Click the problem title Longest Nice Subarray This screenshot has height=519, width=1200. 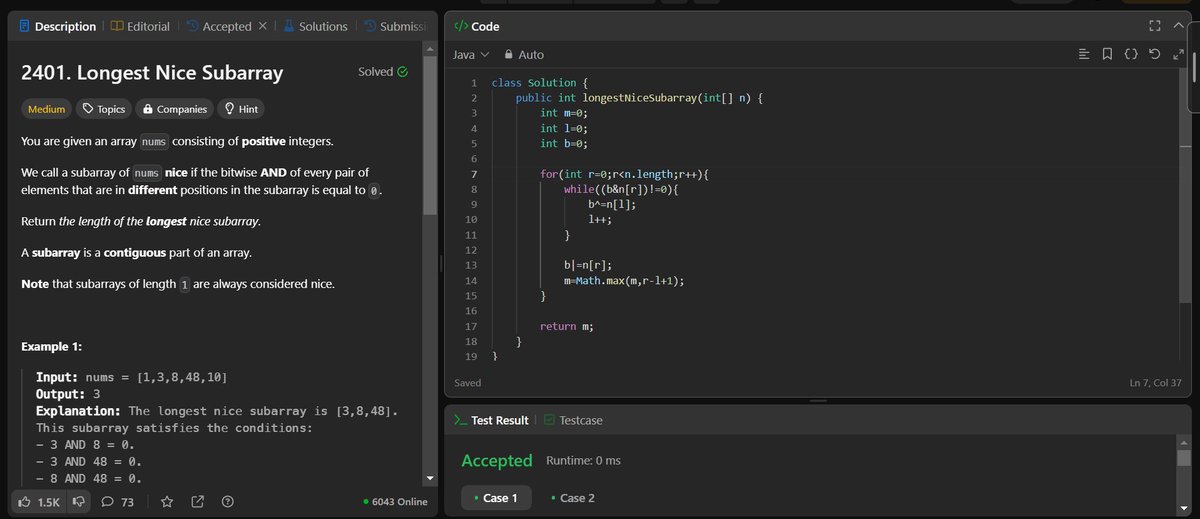pos(152,73)
